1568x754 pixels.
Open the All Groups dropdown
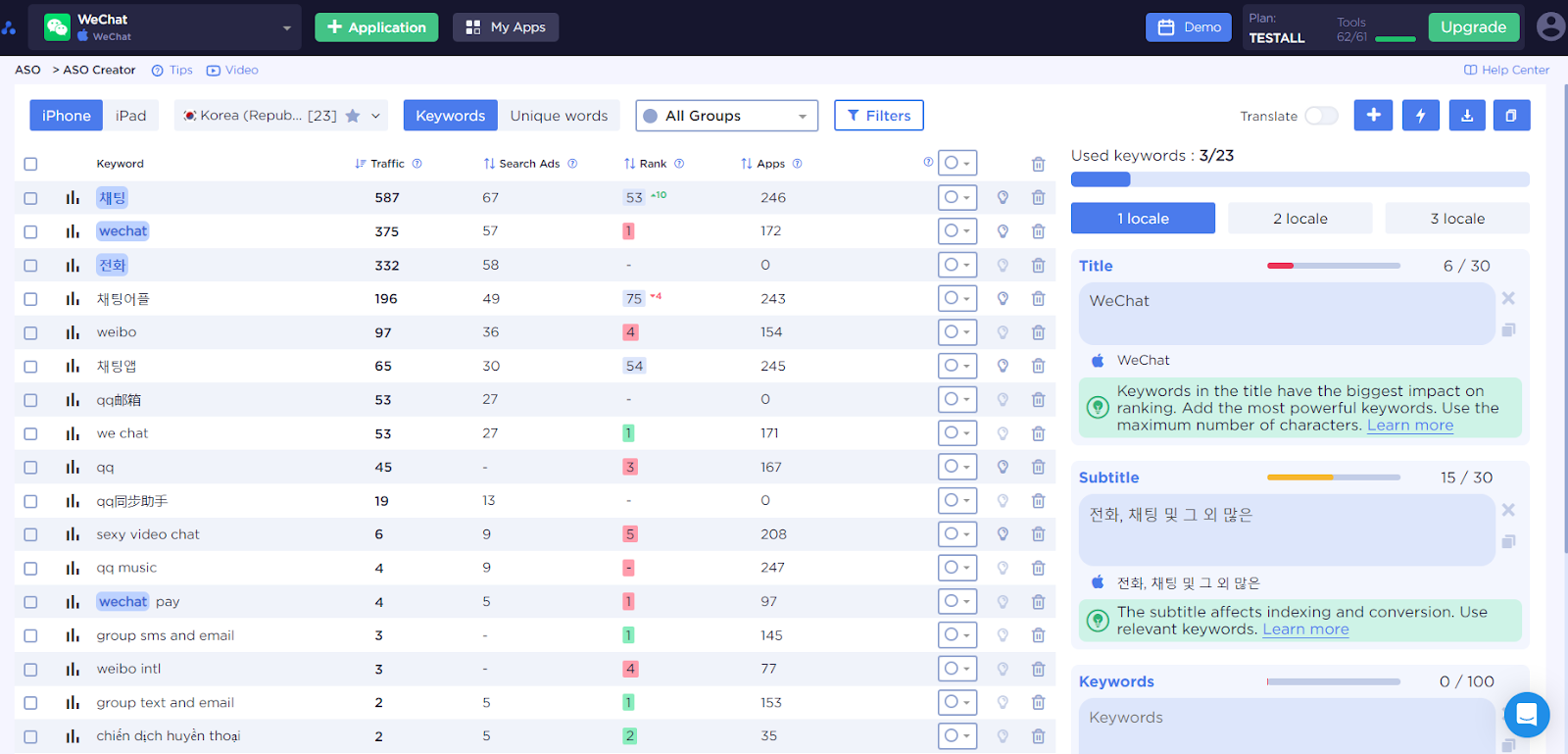coord(726,116)
